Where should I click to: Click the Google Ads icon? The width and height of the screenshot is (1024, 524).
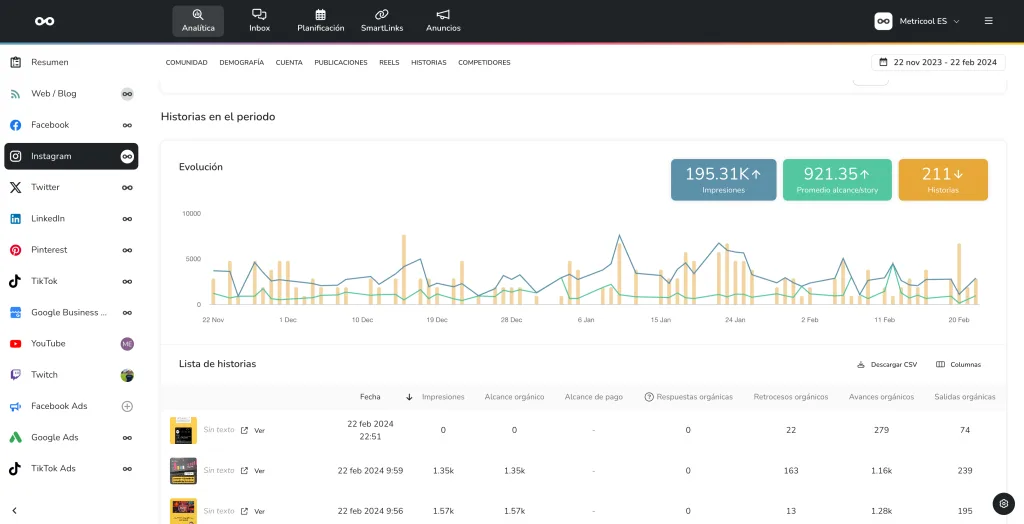[x=16, y=437]
